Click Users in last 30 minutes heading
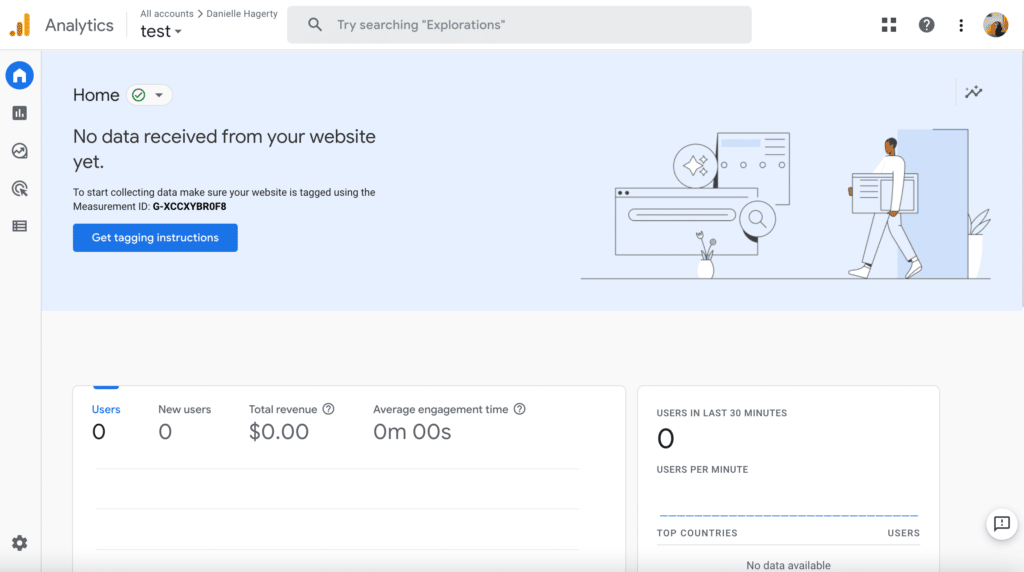Image resolution: width=1024 pixels, height=572 pixels. point(722,413)
